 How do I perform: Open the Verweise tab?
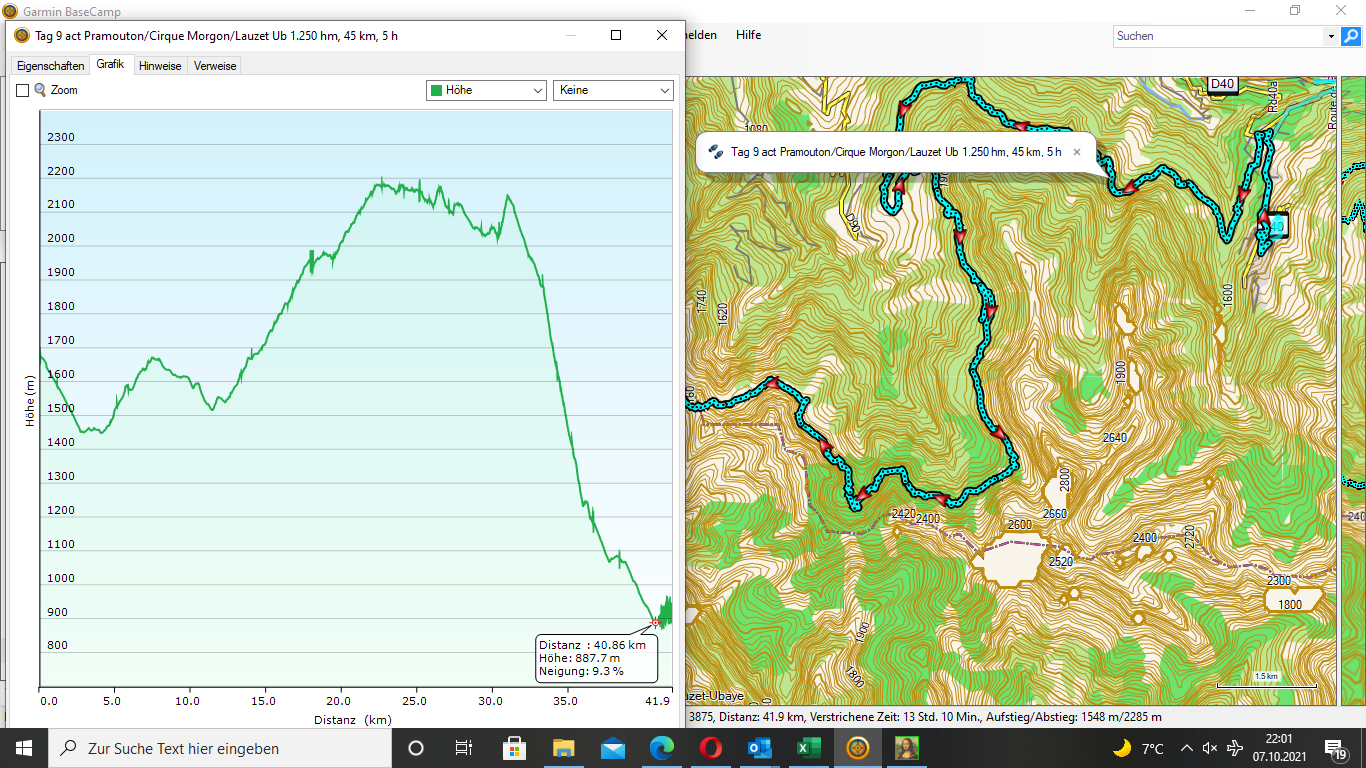coord(215,66)
